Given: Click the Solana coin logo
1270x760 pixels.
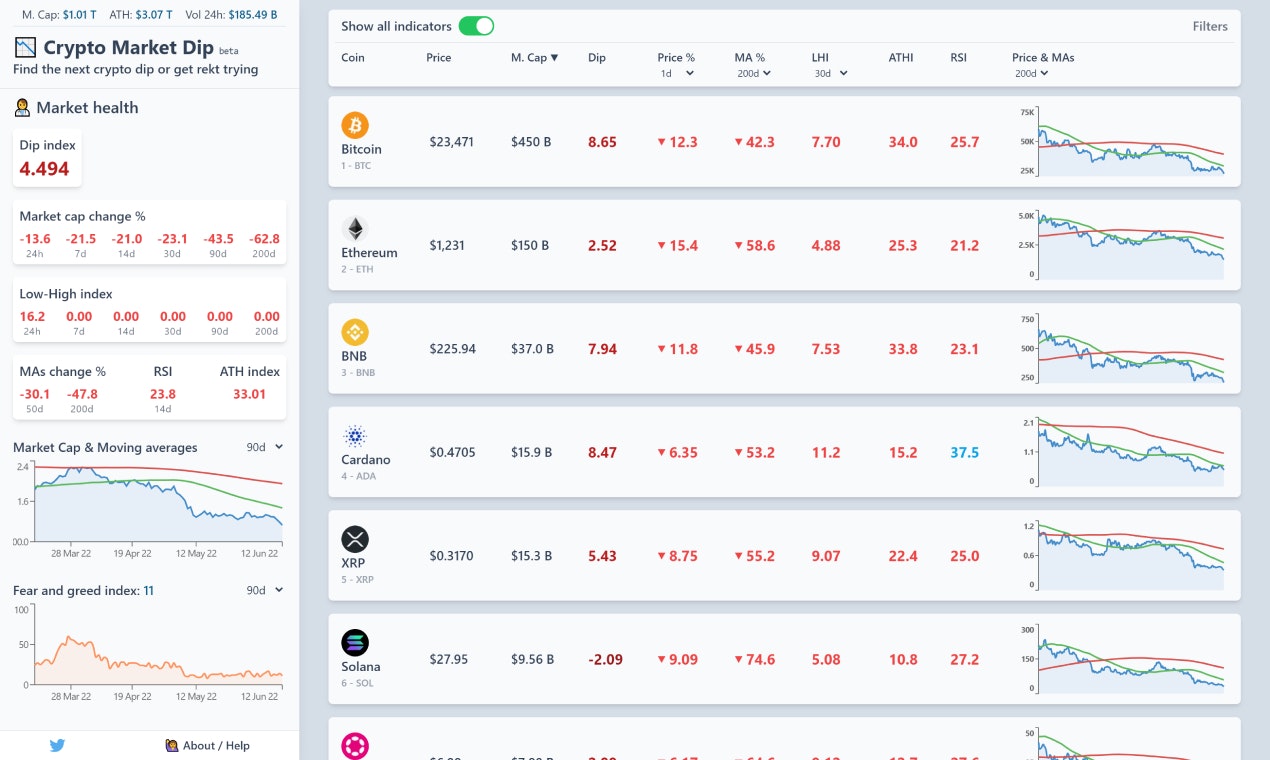Looking at the screenshot, I should [x=355, y=642].
